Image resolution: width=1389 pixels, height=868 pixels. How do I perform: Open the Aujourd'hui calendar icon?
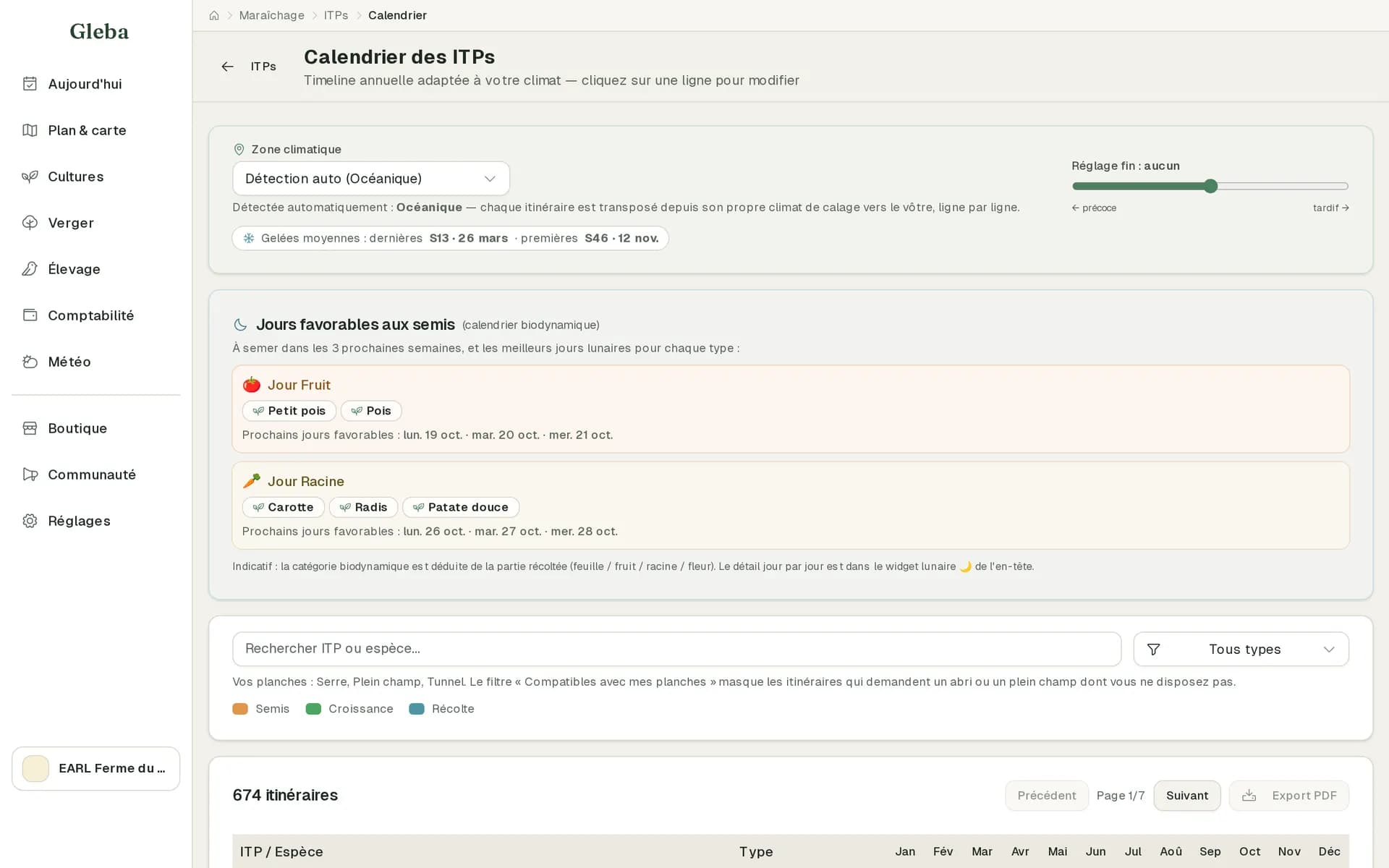point(30,84)
